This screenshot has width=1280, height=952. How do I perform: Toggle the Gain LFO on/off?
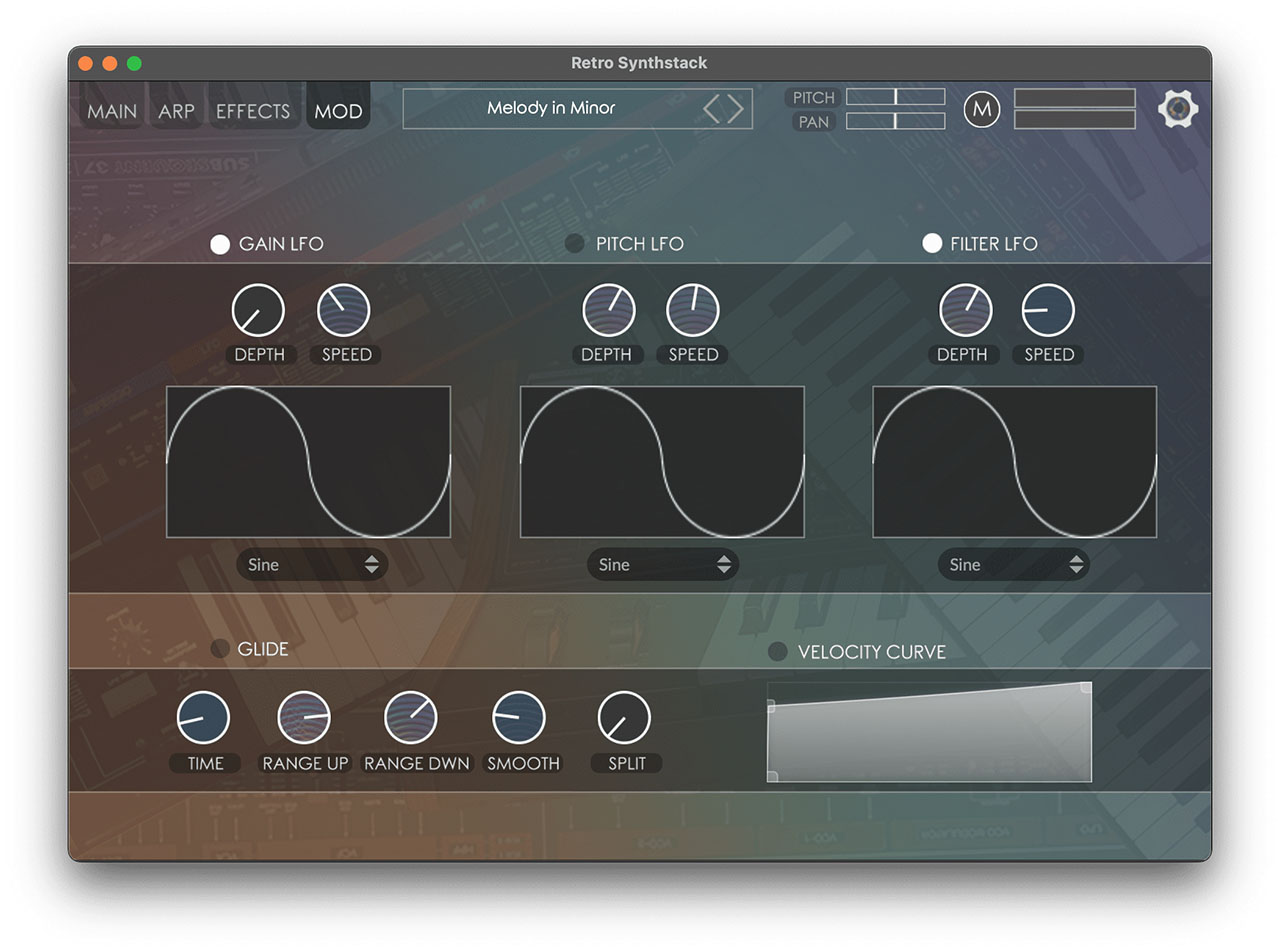point(220,244)
